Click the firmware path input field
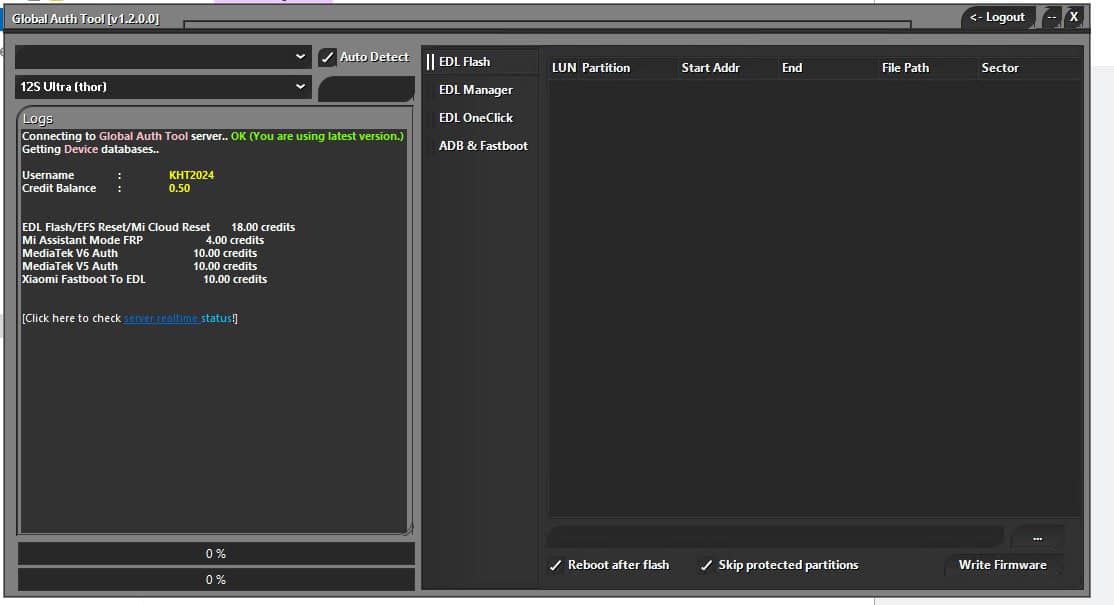The height and width of the screenshot is (605, 1114). pyautogui.click(x=776, y=537)
